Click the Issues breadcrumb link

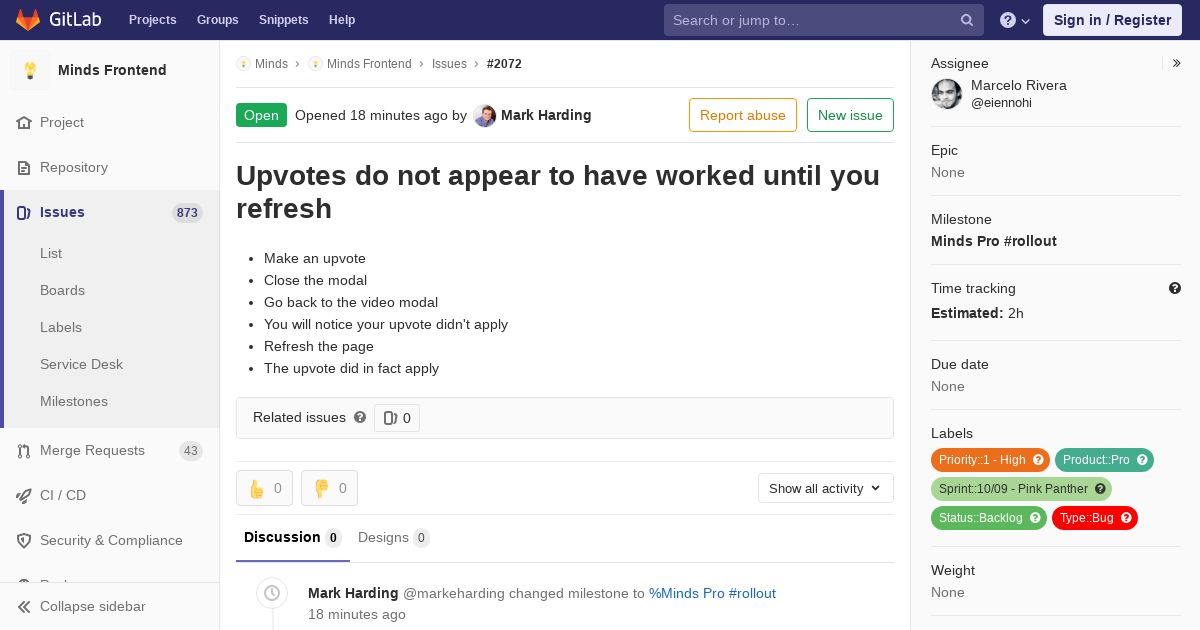pos(449,64)
